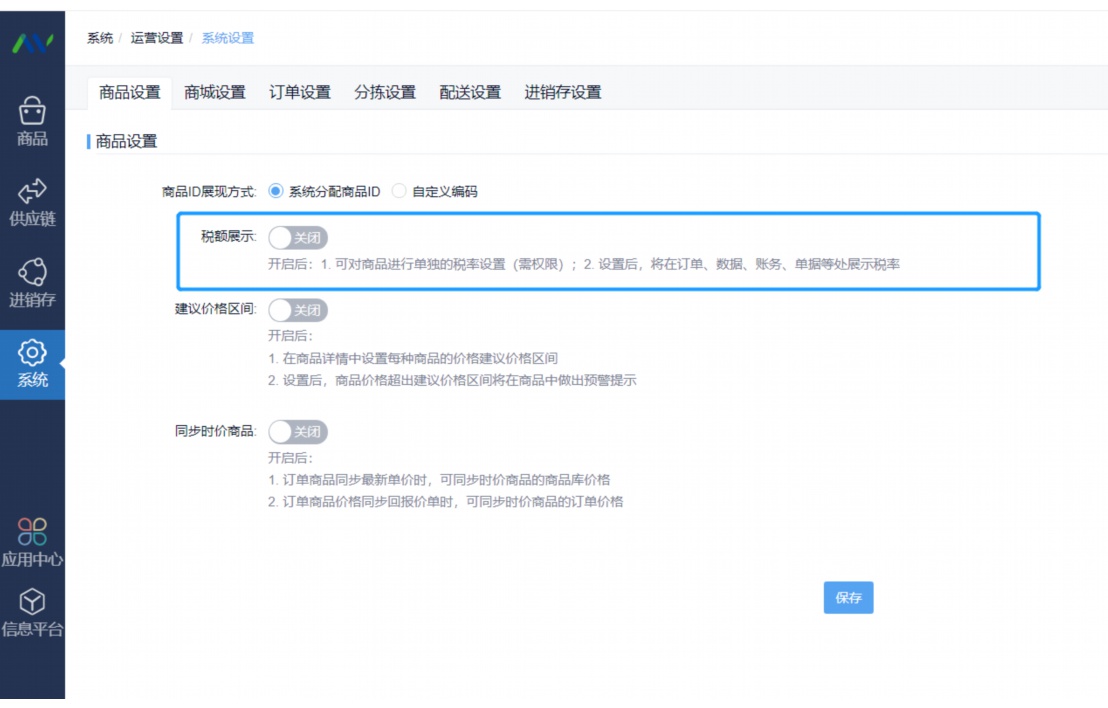This screenshot has height=708, width=1108.
Task: Switch to the 商城设置 tab
Action: click(215, 93)
